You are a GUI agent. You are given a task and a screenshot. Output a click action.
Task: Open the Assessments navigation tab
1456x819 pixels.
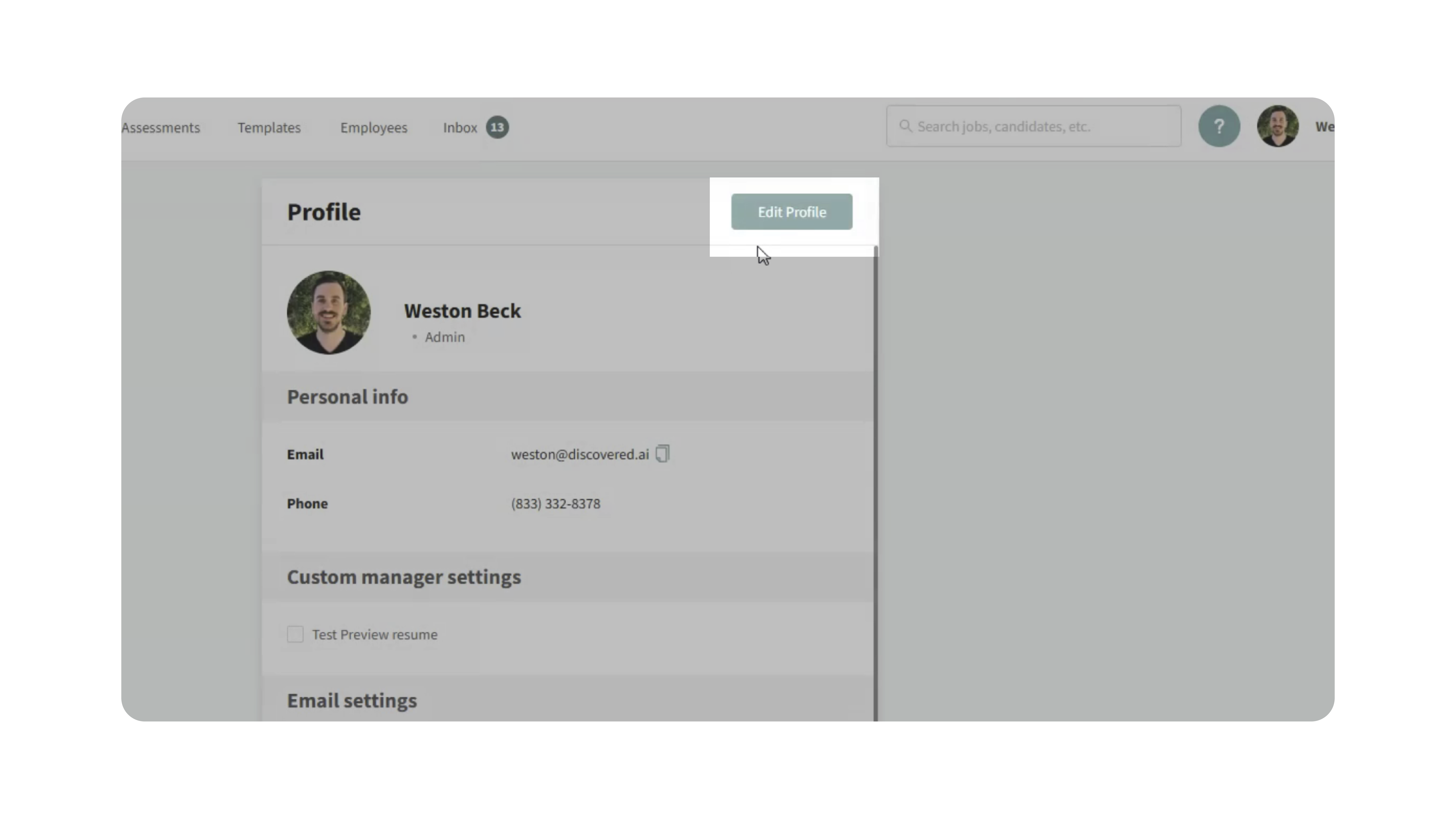pos(161,128)
